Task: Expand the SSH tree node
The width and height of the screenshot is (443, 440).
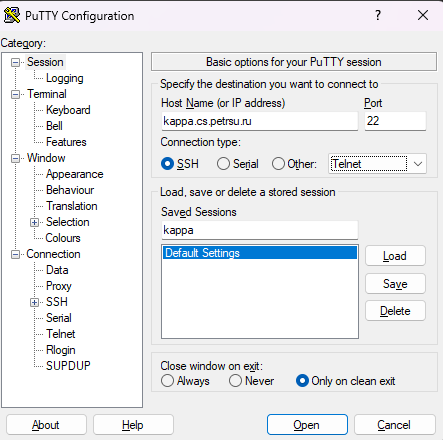Action: click(34, 302)
